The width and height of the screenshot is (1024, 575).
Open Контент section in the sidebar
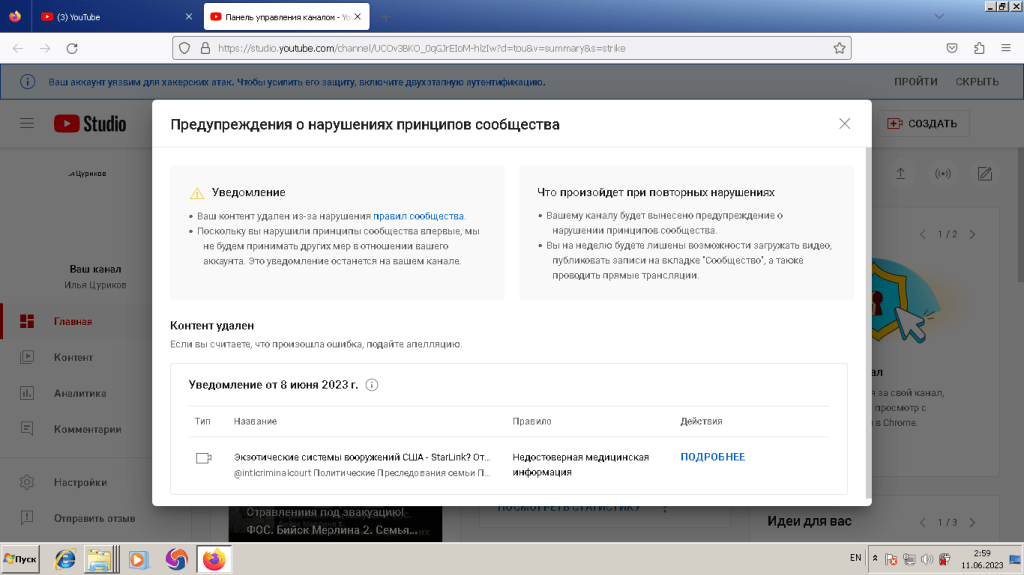(x=73, y=357)
